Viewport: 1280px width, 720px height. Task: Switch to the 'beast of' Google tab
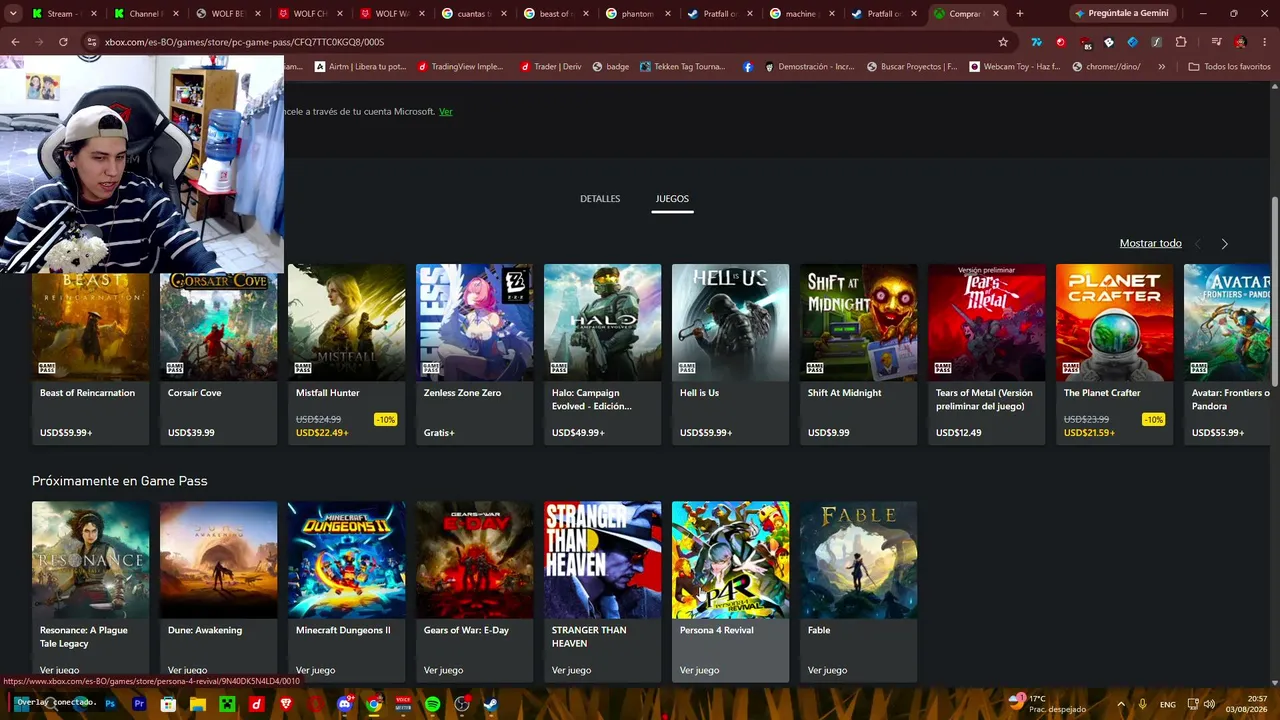pos(558,14)
